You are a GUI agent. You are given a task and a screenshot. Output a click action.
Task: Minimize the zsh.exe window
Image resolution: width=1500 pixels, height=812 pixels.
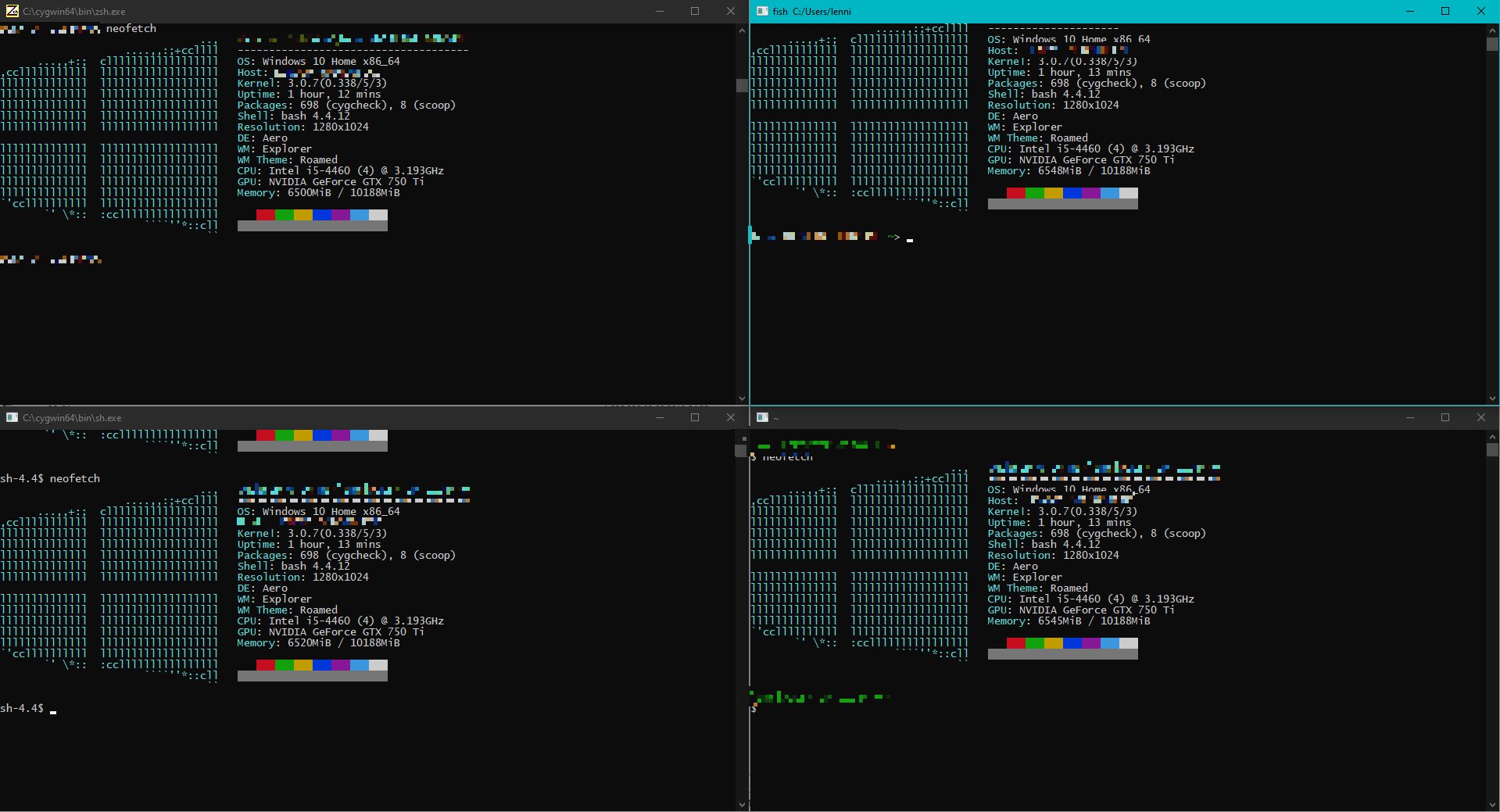pos(659,11)
